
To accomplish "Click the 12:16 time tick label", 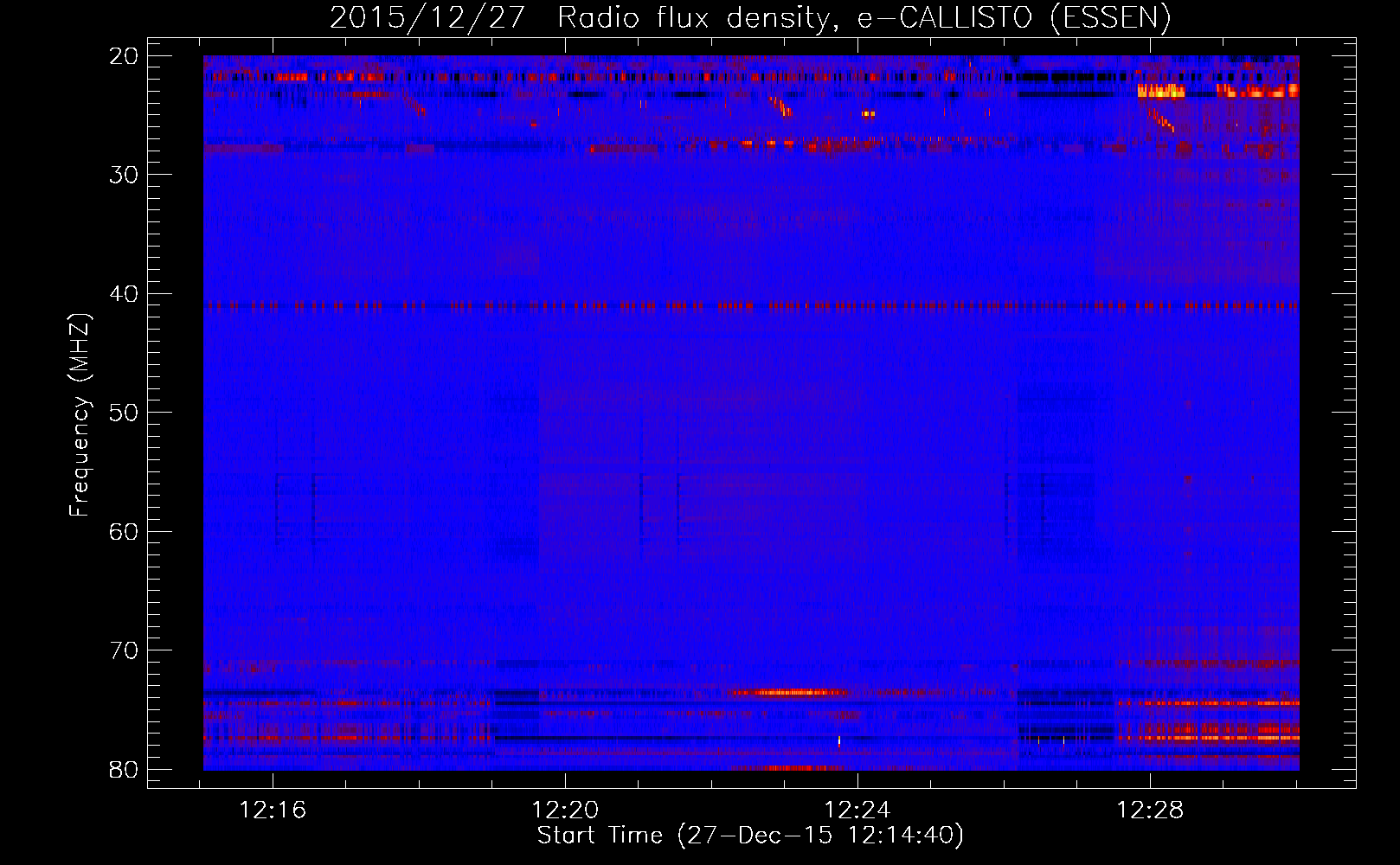I will click(273, 811).
